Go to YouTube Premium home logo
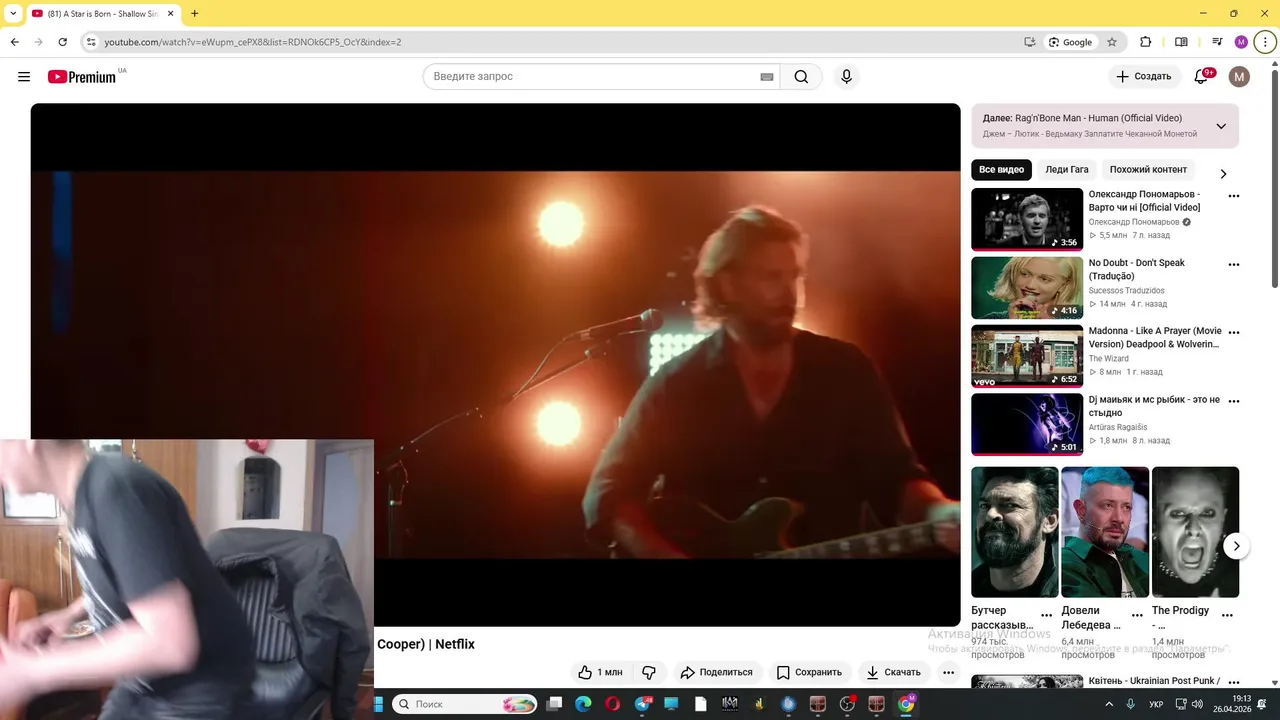This screenshot has height=720, width=1280. pos(82,77)
